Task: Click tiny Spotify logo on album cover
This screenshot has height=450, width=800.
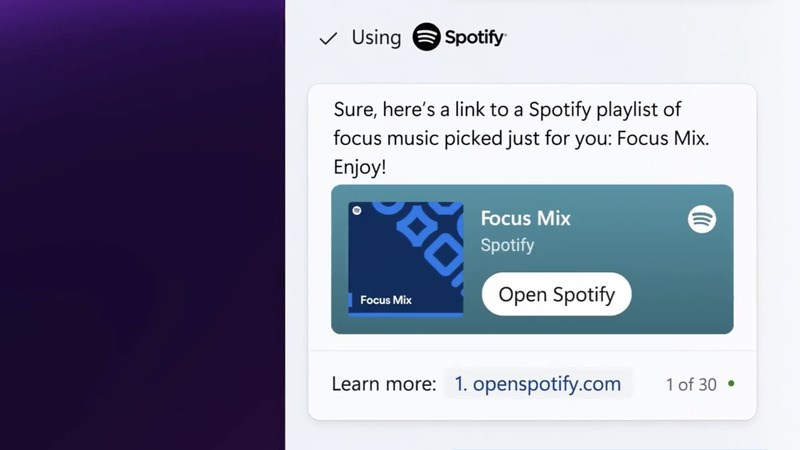Action: pos(357,211)
